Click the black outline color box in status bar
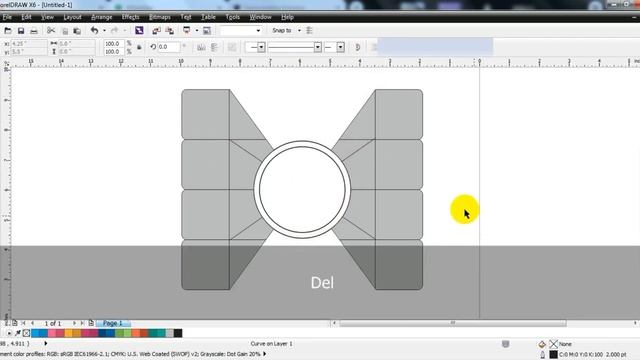This screenshot has width=640, height=360. click(553, 354)
